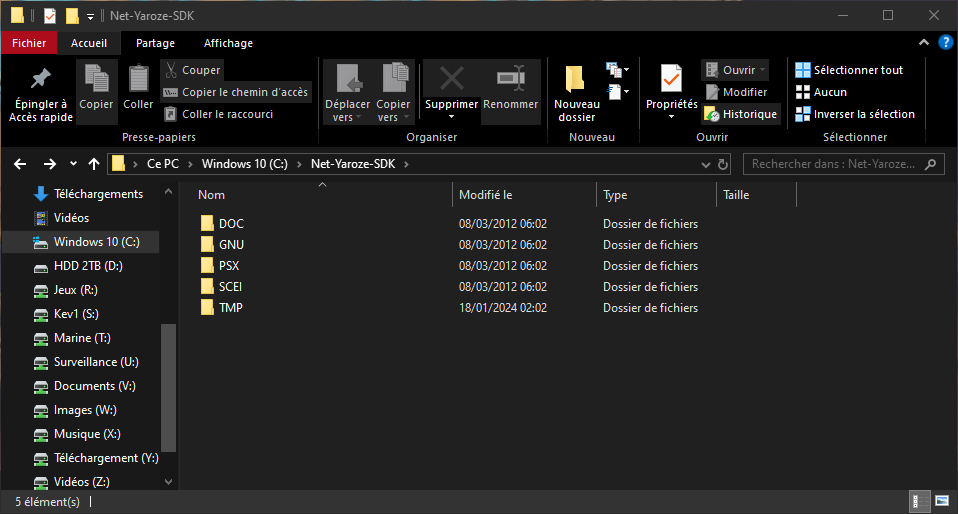Click Properties icon in title bar quick access
The height and width of the screenshot is (514, 958).
(50, 16)
